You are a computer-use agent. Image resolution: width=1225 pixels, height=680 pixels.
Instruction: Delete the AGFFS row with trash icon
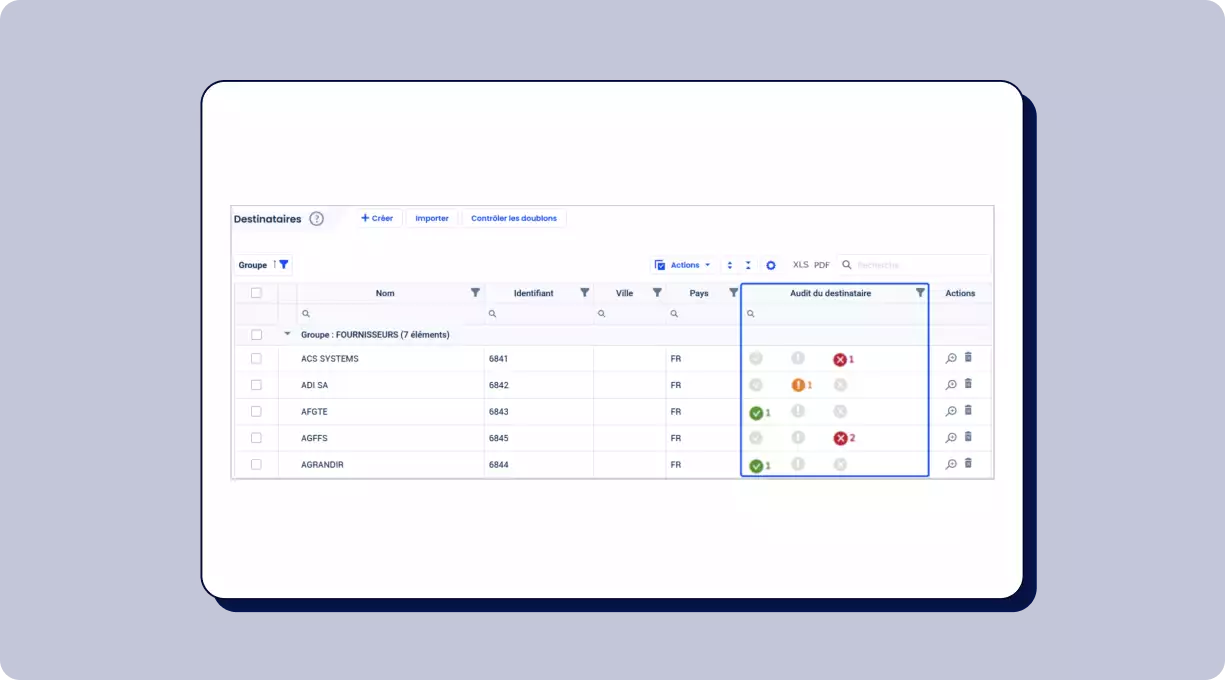tap(968, 437)
